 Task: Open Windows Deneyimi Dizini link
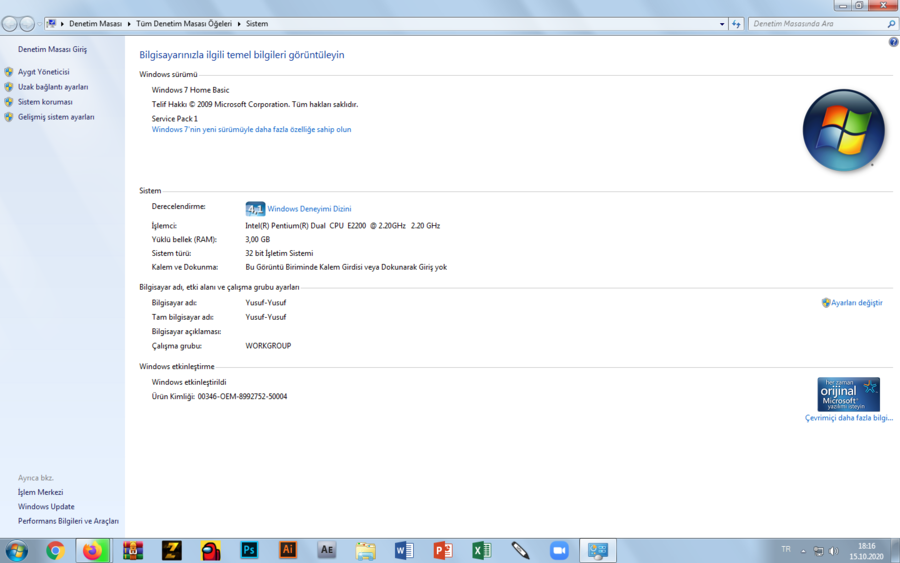[309, 209]
